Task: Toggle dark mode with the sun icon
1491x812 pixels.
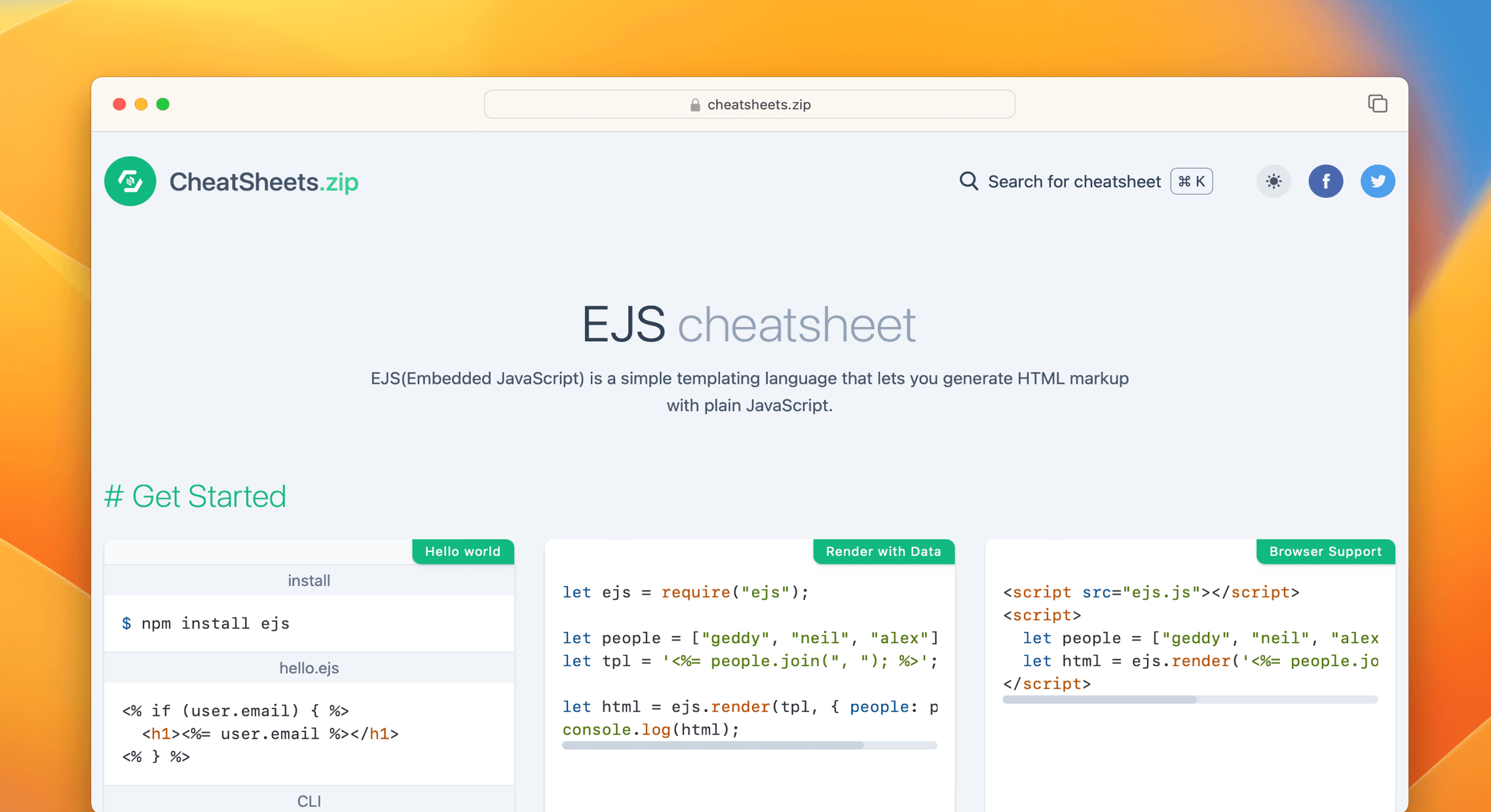Action: pyautogui.click(x=1274, y=181)
